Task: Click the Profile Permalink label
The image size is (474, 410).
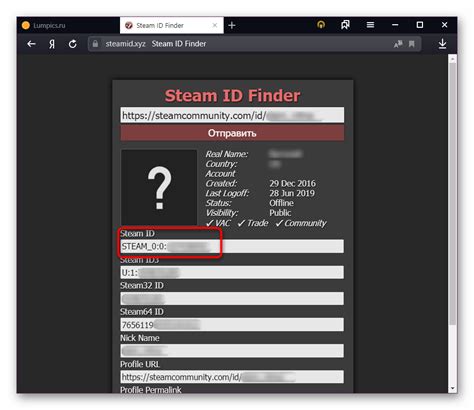Action: pos(151,390)
